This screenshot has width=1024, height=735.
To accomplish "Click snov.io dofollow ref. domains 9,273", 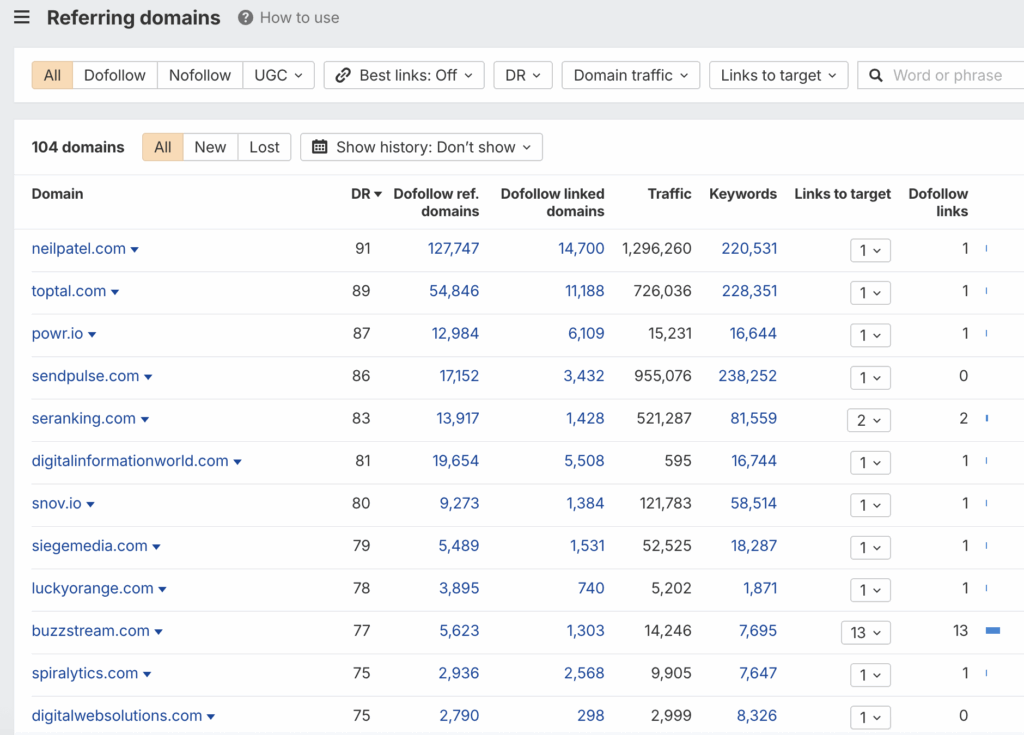I will pos(459,504).
